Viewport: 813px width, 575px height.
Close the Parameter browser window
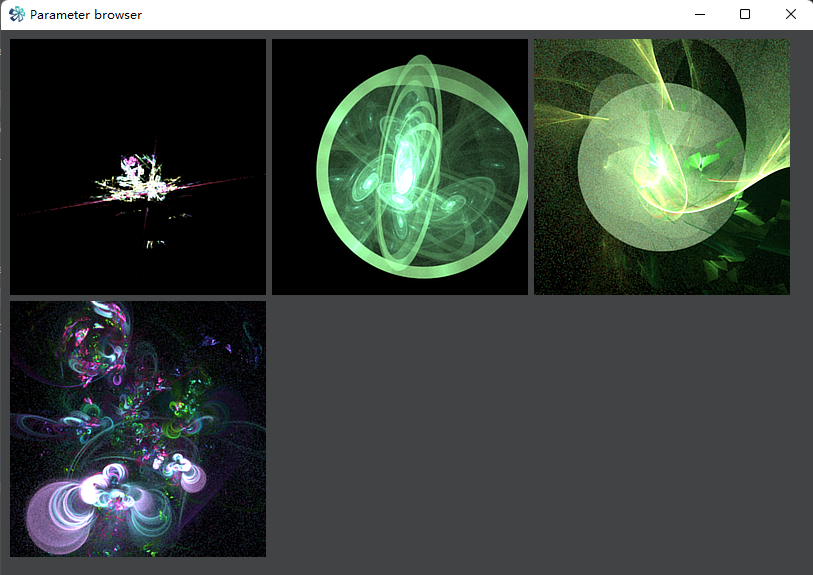(790, 15)
